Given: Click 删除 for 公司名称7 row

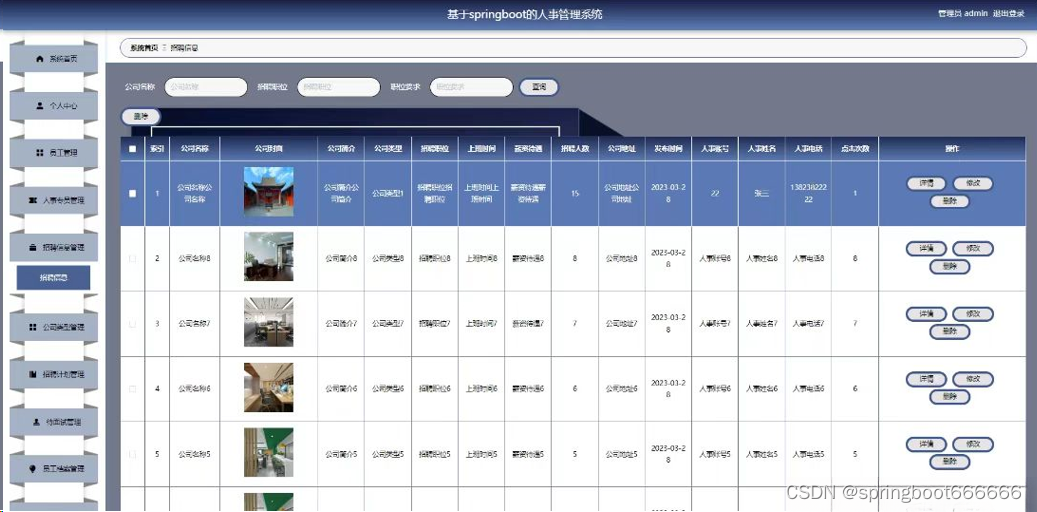Looking at the screenshot, I should click(x=950, y=331).
